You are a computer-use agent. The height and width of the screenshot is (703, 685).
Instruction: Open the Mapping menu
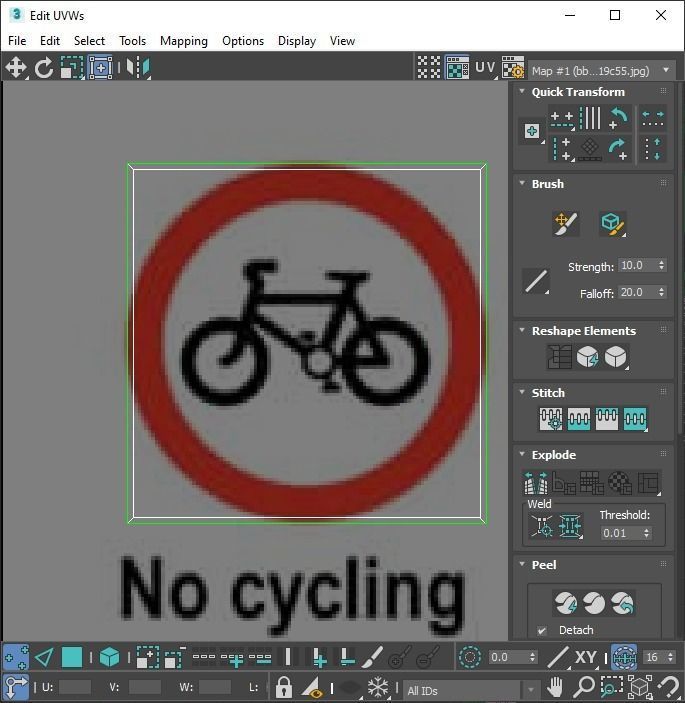[x=184, y=41]
